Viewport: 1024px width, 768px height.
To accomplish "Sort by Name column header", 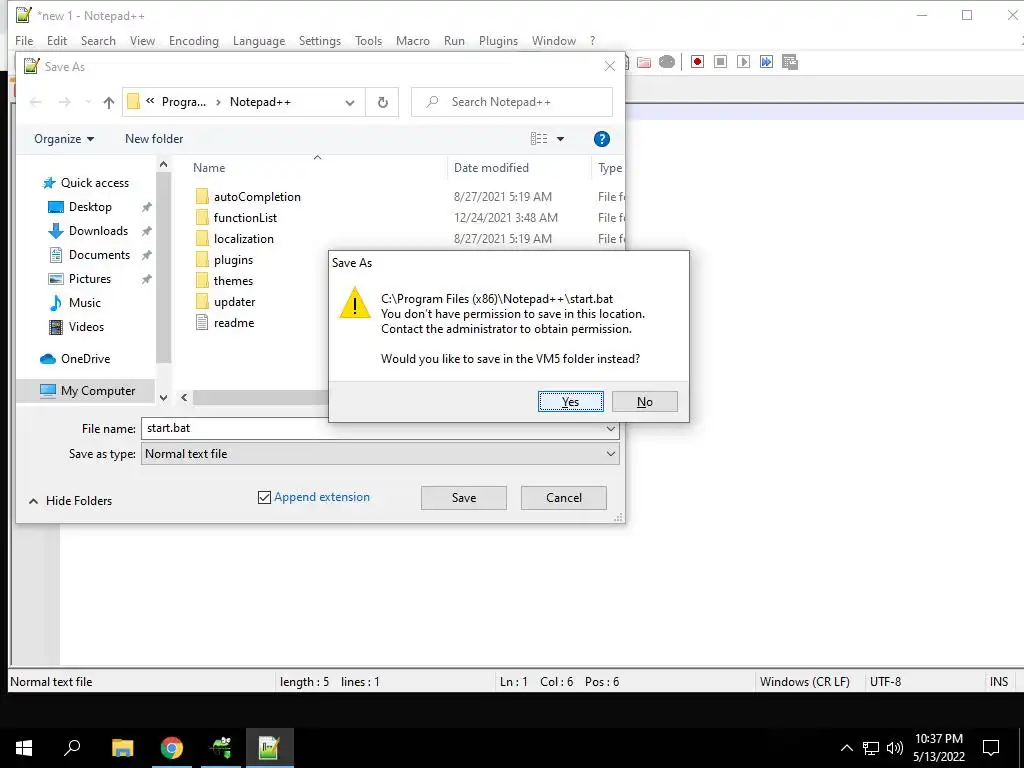I will tap(209, 168).
